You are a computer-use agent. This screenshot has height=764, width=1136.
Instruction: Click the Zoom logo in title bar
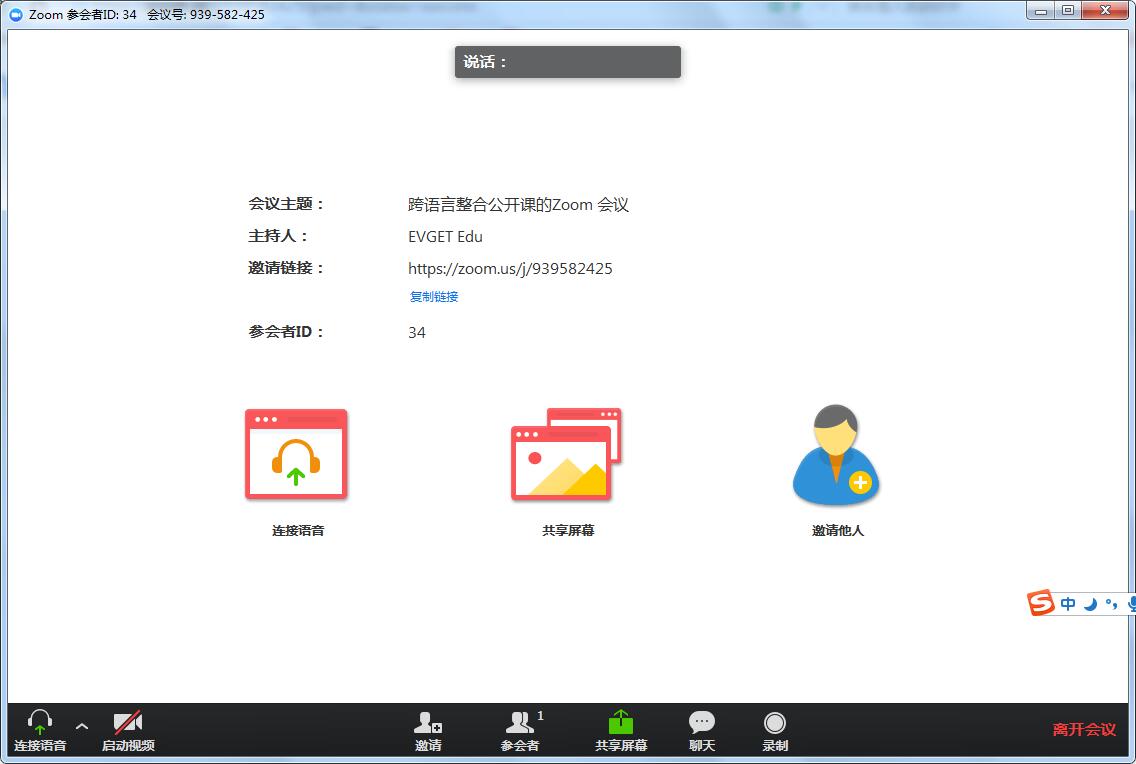[x=15, y=14]
